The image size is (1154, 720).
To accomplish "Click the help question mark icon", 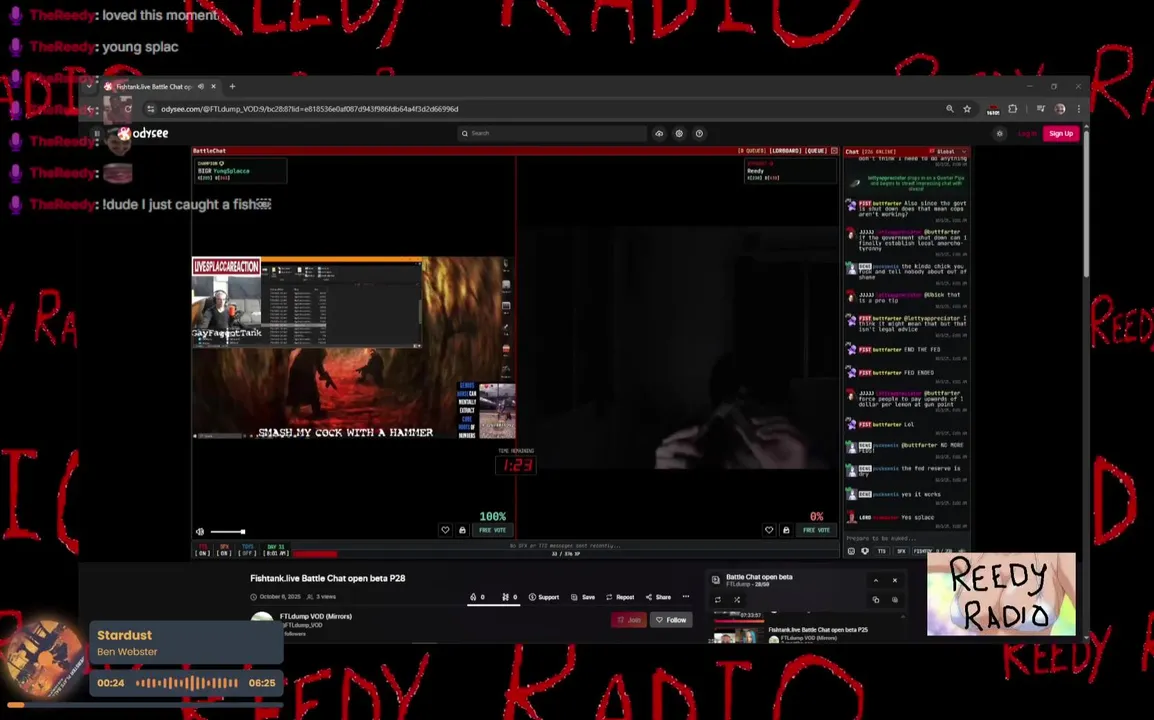I will [699, 133].
